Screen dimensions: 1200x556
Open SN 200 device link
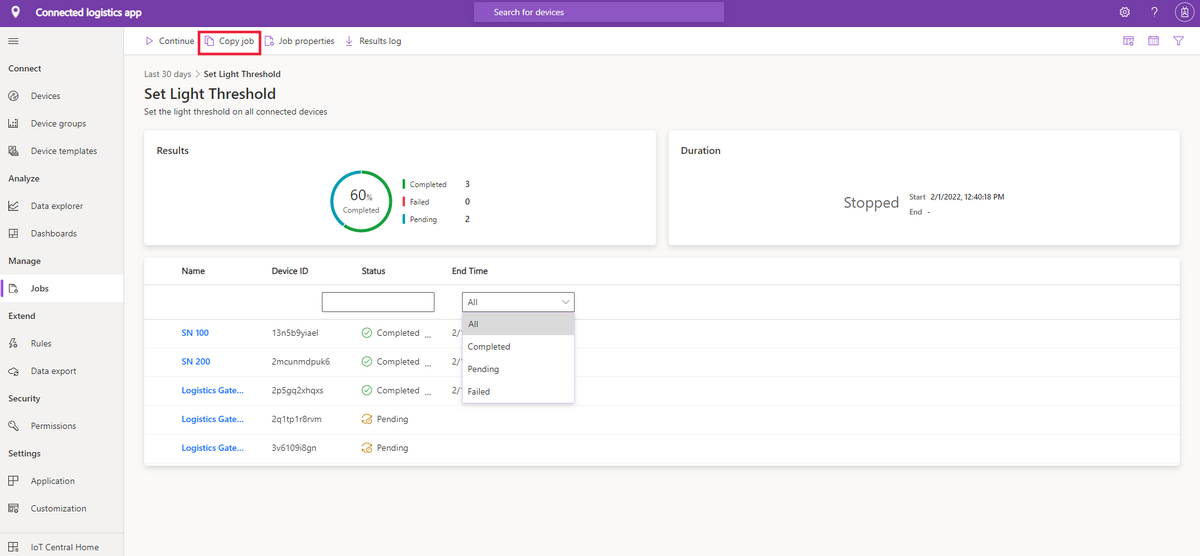[x=195, y=362]
